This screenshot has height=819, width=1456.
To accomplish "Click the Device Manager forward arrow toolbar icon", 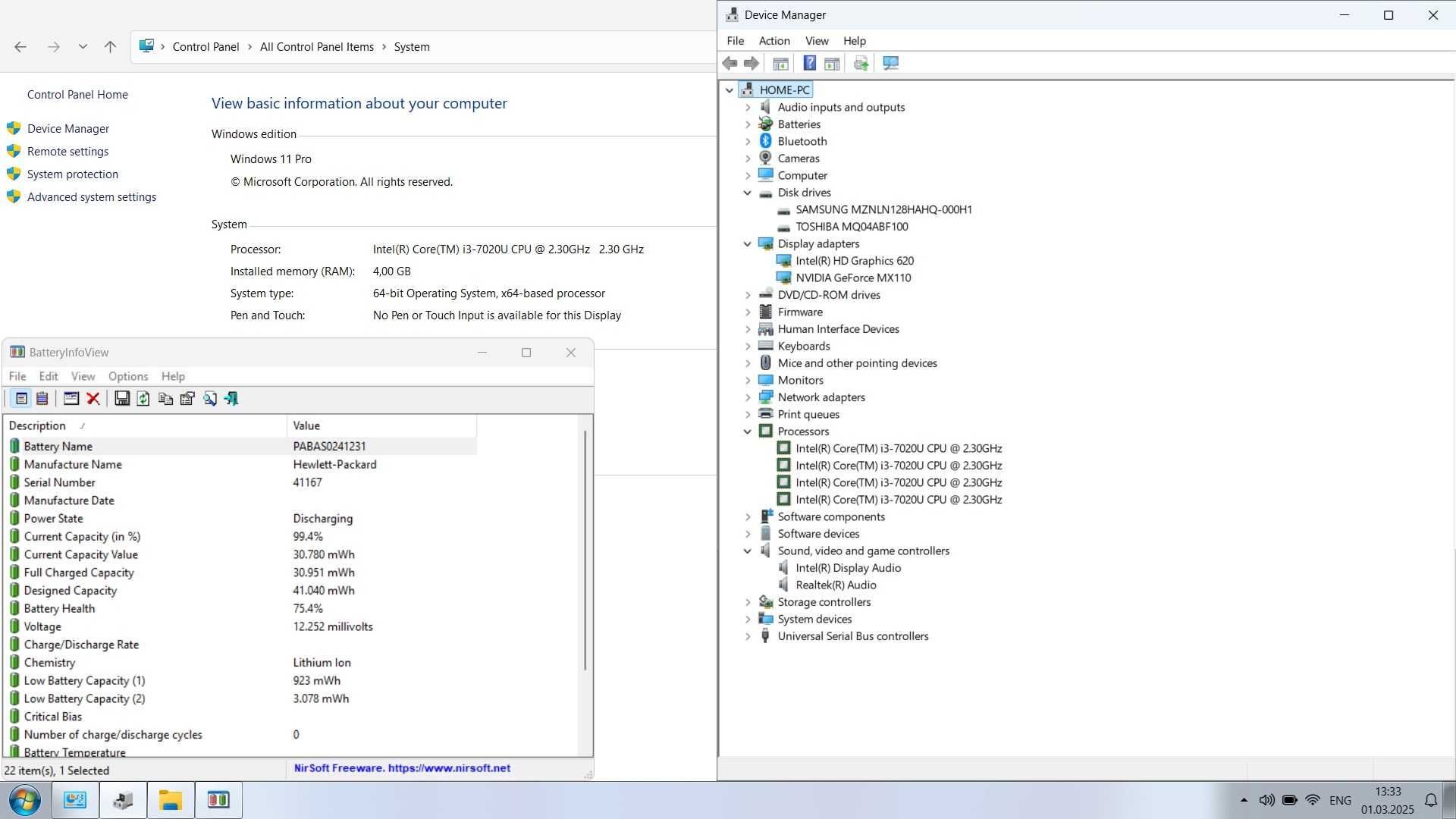I will click(x=752, y=64).
